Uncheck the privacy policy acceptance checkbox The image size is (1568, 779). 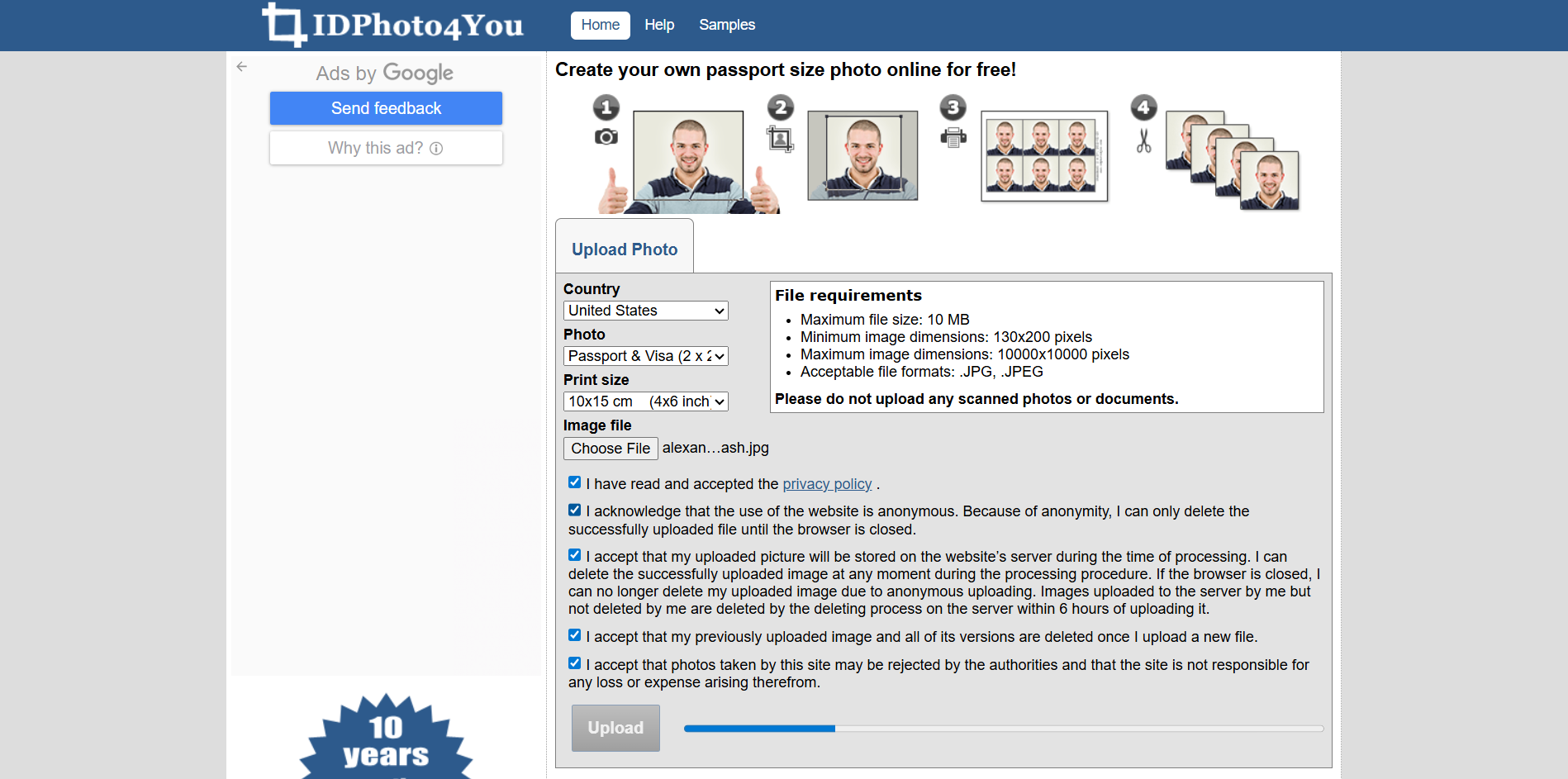click(574, 482)
